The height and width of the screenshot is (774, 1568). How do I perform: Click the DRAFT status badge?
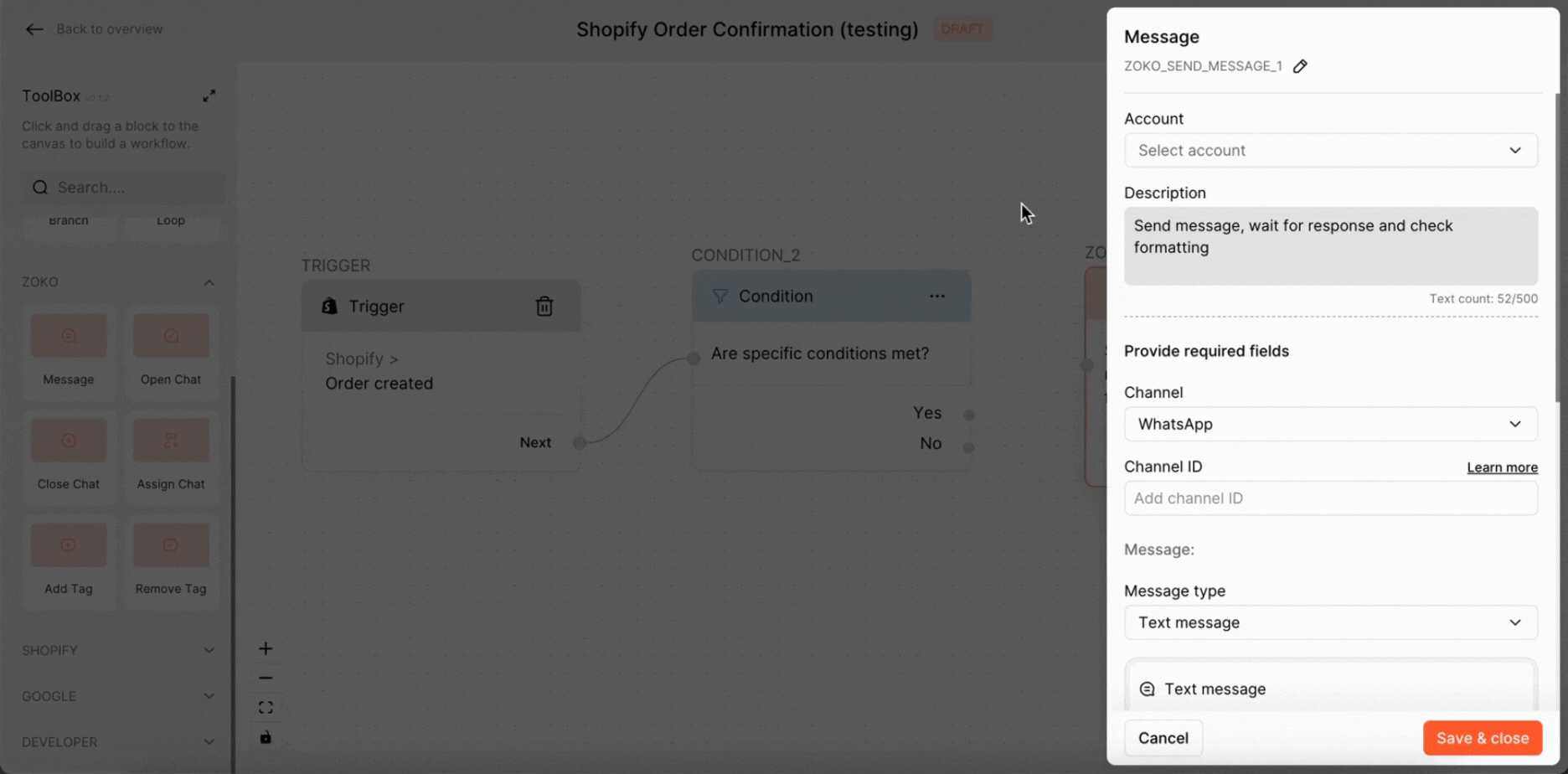click(962, 29)
